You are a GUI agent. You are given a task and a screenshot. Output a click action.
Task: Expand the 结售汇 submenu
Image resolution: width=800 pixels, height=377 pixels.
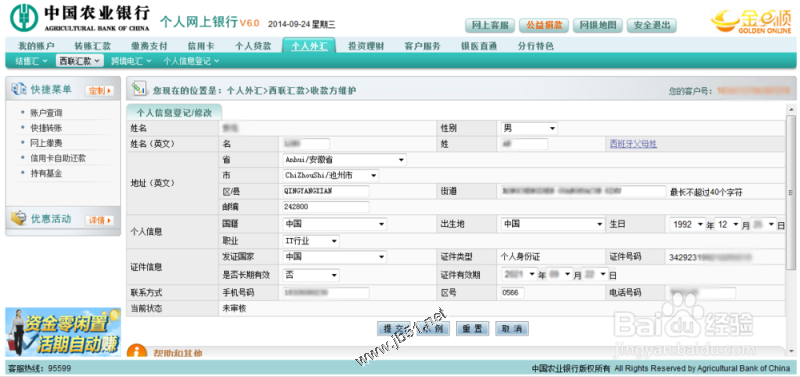click(31, 61)
